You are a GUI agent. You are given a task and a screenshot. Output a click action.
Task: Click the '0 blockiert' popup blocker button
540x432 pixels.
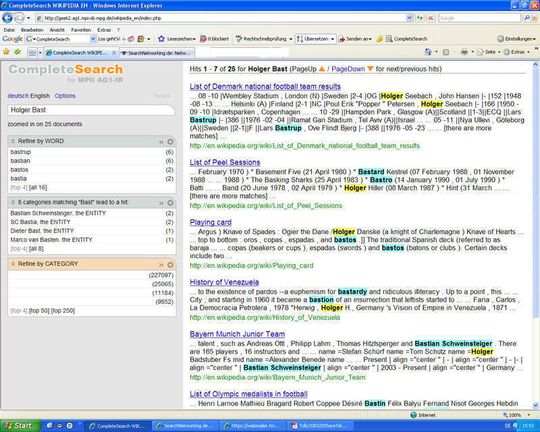pyautogui.click(x=214, y=39)
